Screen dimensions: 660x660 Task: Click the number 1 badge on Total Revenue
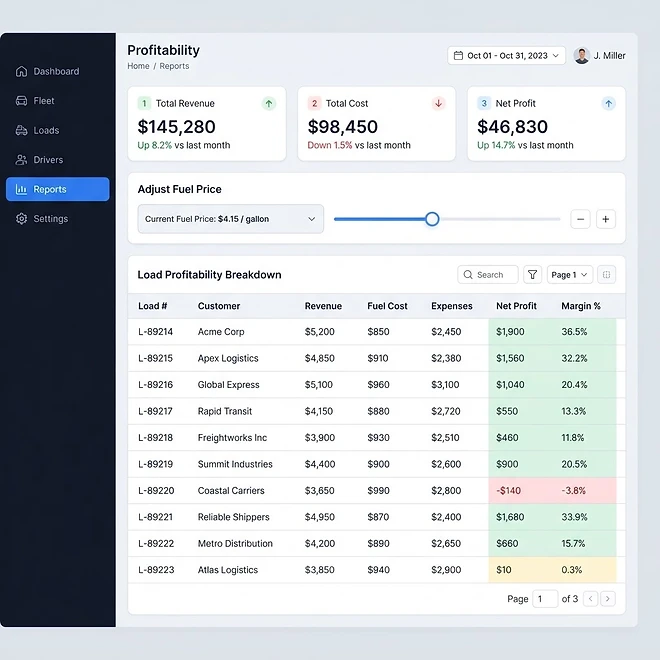click(x=144, y=103)
